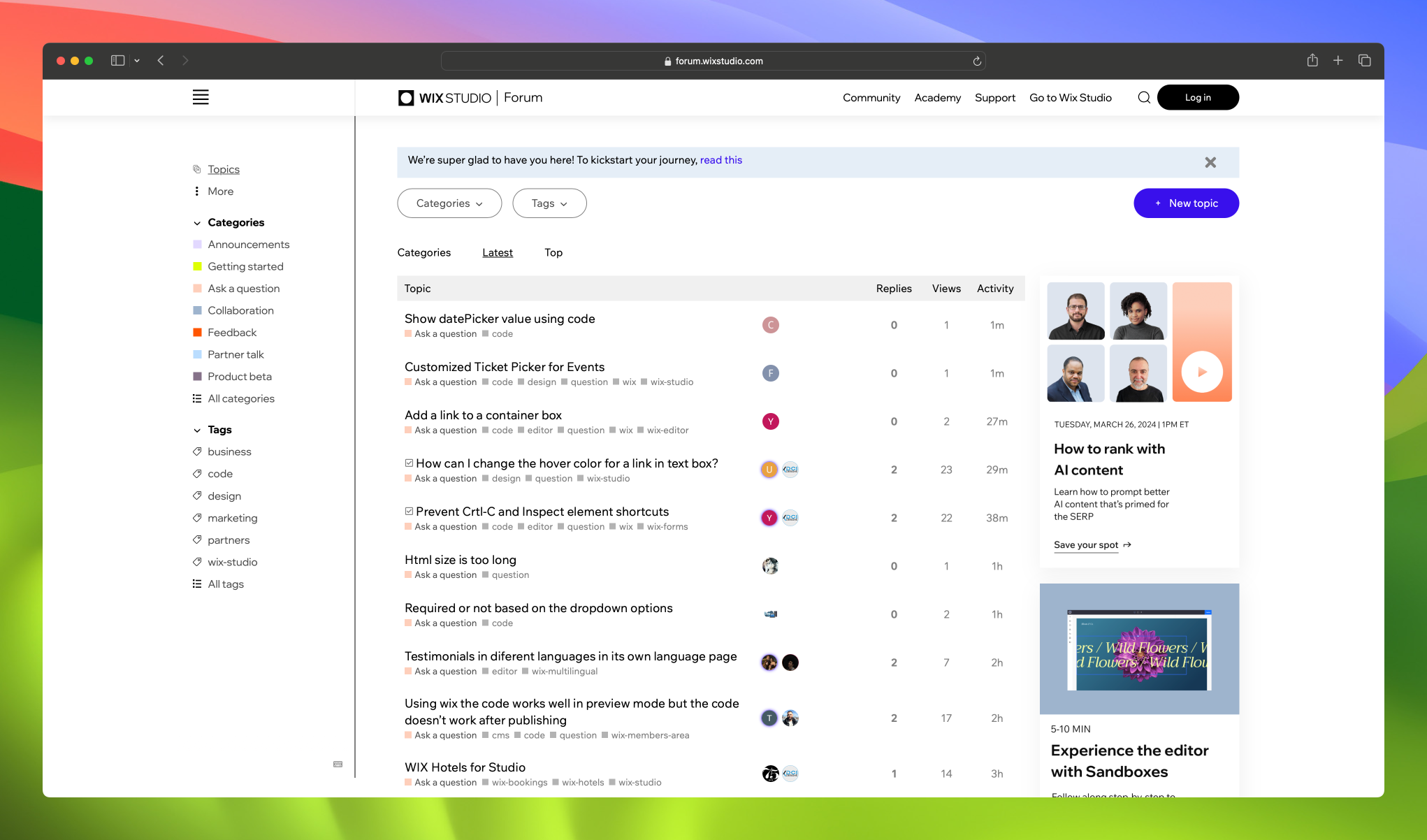The height and width of the screenshot is (840, 1427).
Task: Click the New topic button
Action: [1186, 203]
